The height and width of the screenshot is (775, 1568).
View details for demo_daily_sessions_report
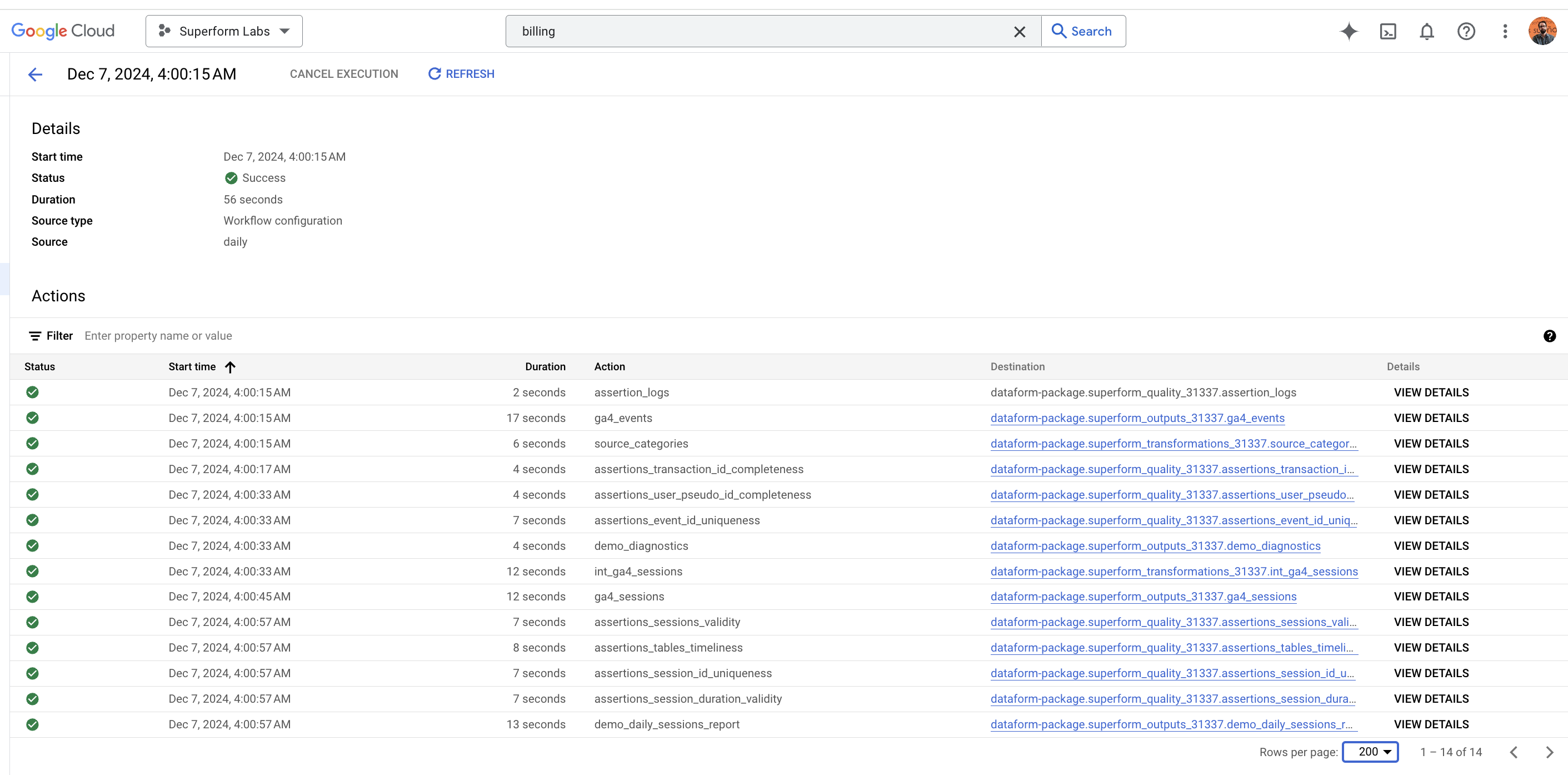1431,724
